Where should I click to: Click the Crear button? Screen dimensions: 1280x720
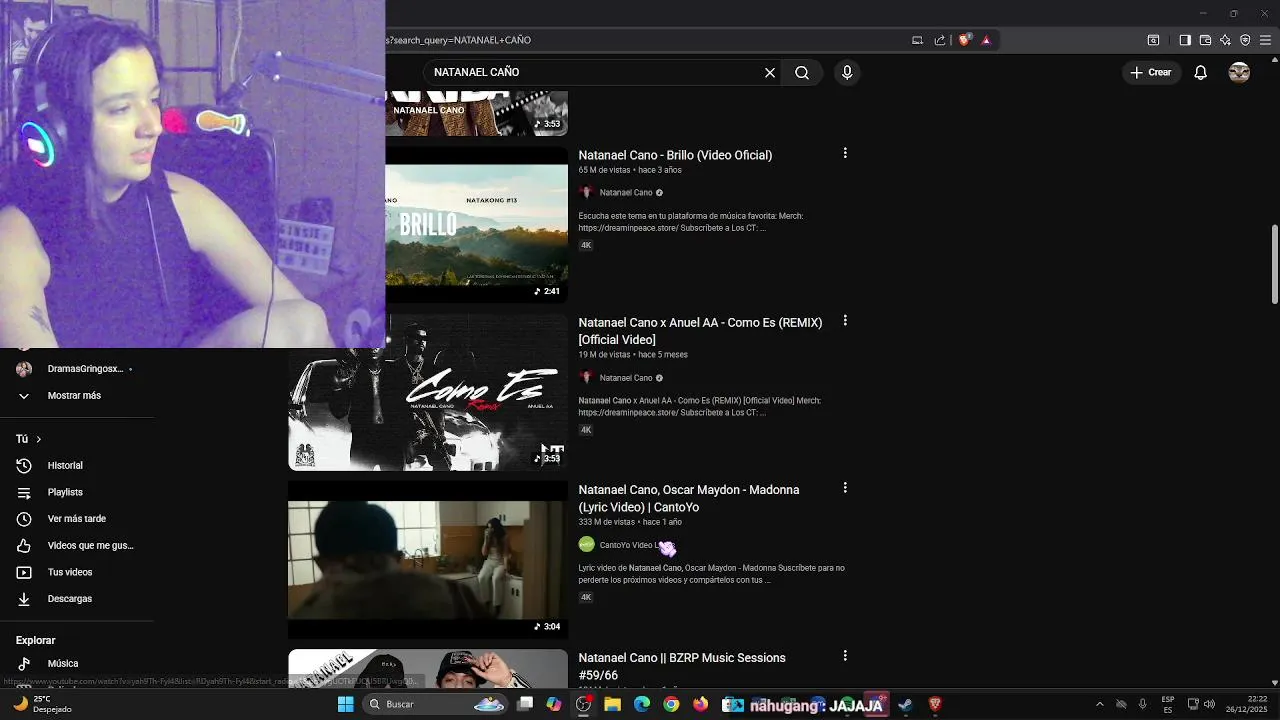[1151, 72]
